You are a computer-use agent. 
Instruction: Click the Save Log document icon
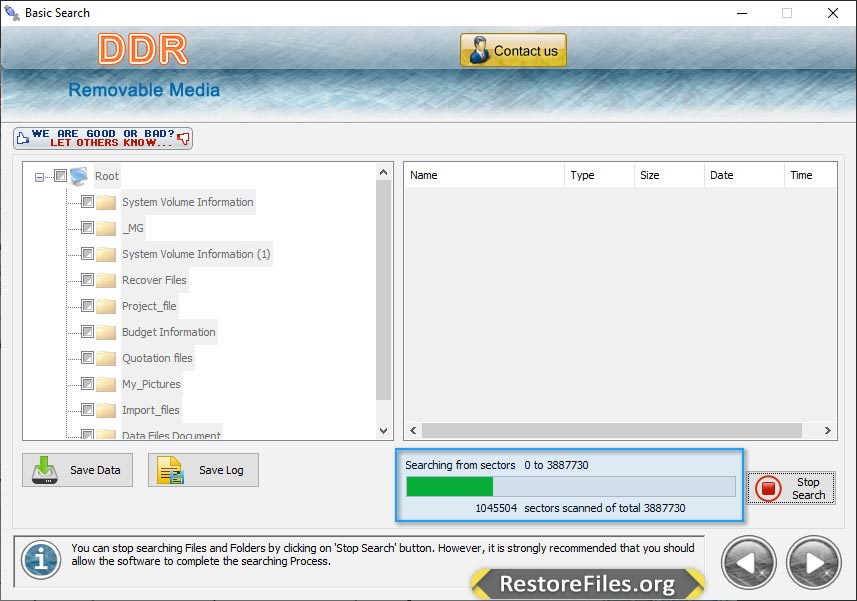click(170, 470)
